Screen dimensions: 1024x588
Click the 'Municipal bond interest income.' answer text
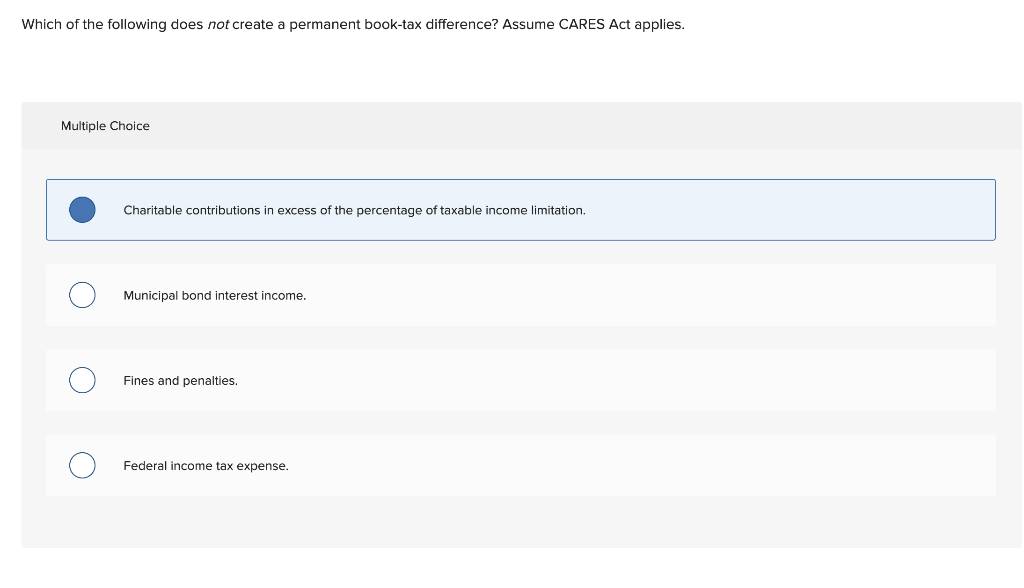tap(214, 295)
